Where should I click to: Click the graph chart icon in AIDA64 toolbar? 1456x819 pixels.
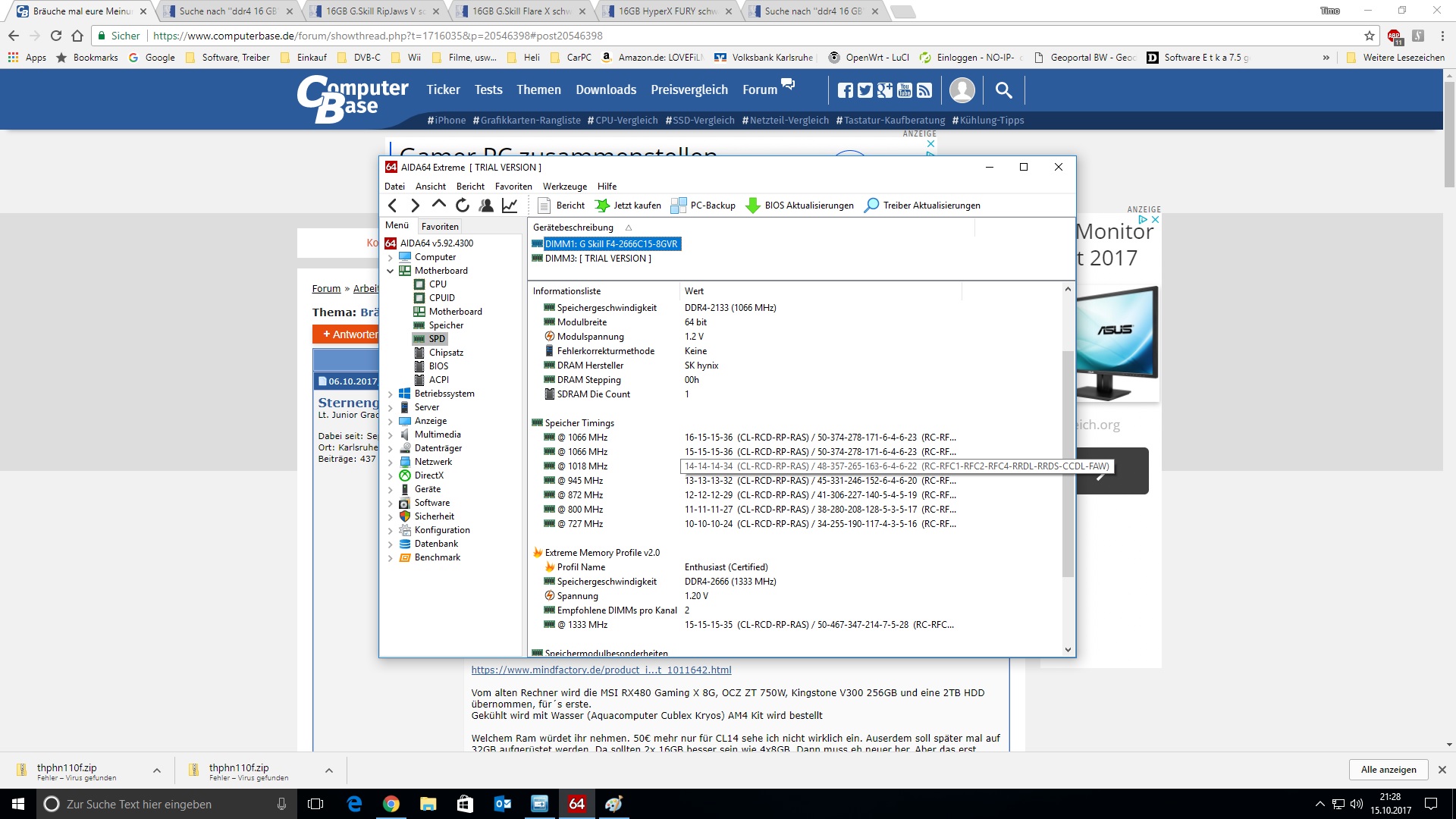(x=510, y=206)
